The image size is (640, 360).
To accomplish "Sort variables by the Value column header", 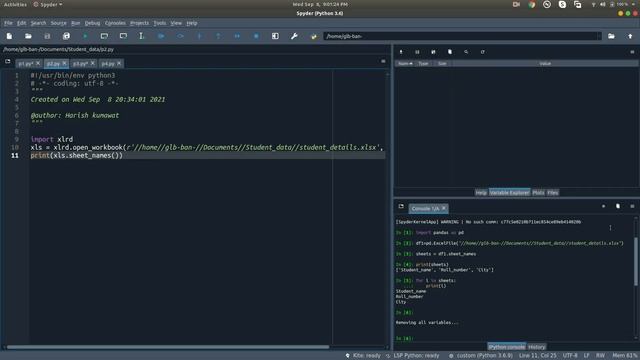I will [x=545, y=64].
